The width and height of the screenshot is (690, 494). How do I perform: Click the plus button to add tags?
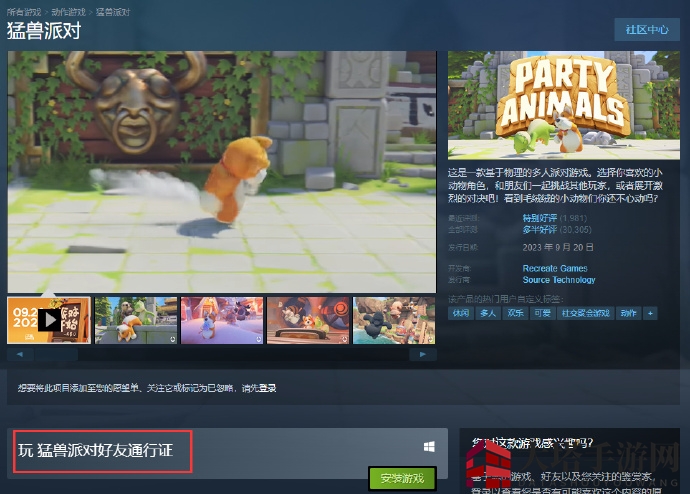point(650,313)
